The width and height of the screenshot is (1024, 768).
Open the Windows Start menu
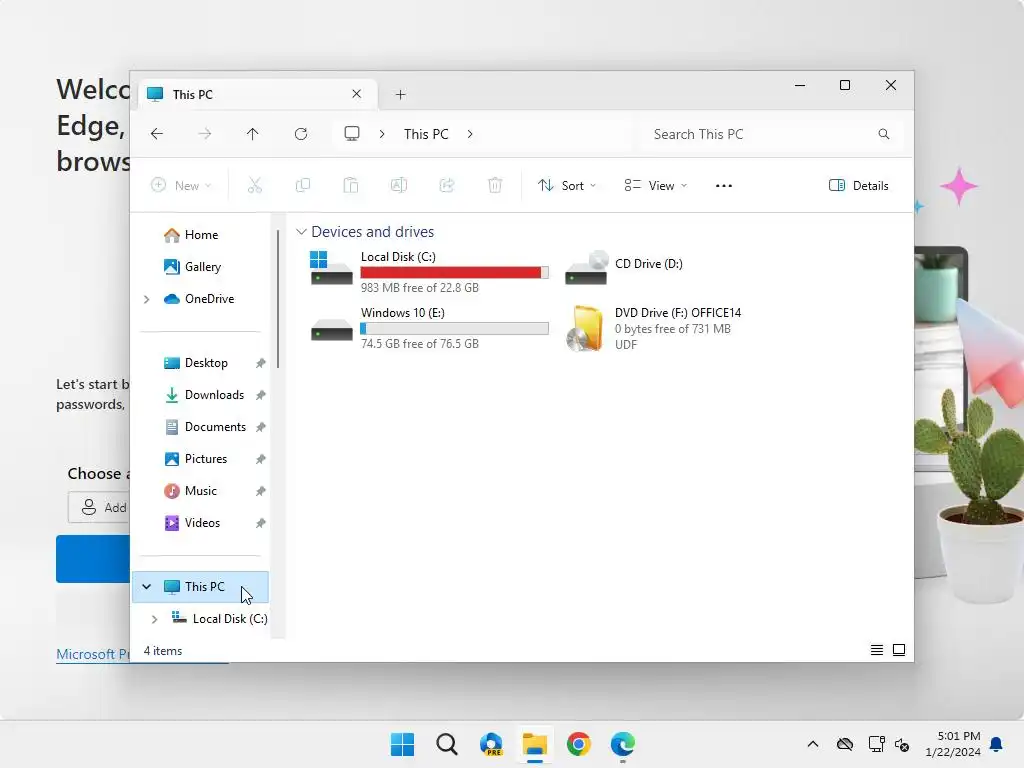402,744
